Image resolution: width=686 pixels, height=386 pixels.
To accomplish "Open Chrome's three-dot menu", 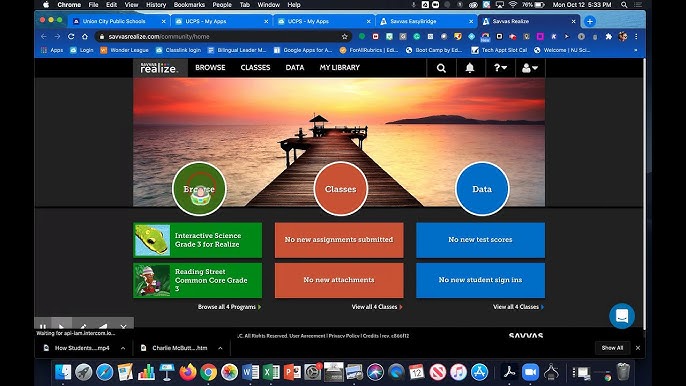I will [x=636, y=37].
